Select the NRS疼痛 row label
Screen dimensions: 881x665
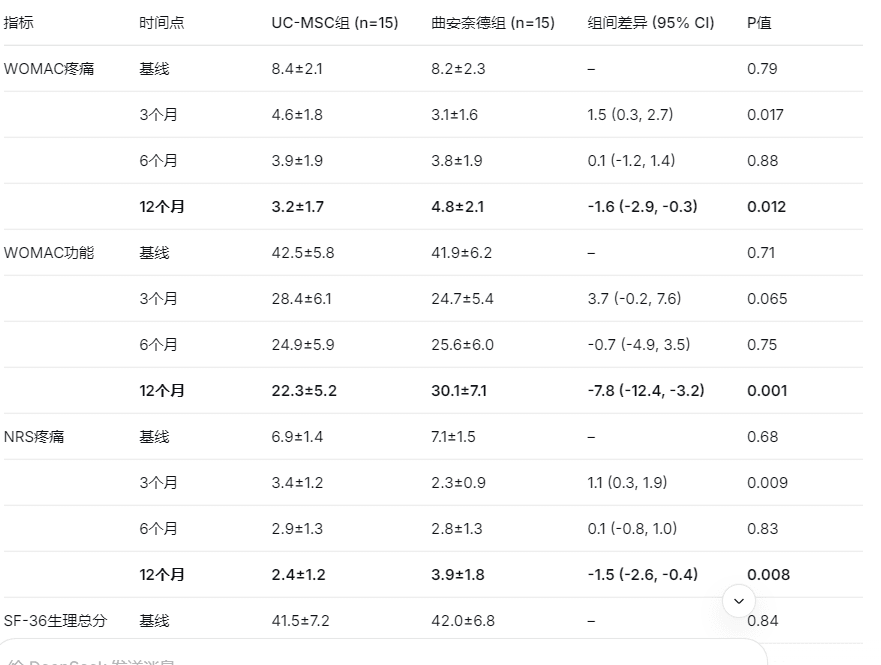[x=34, y=437]
